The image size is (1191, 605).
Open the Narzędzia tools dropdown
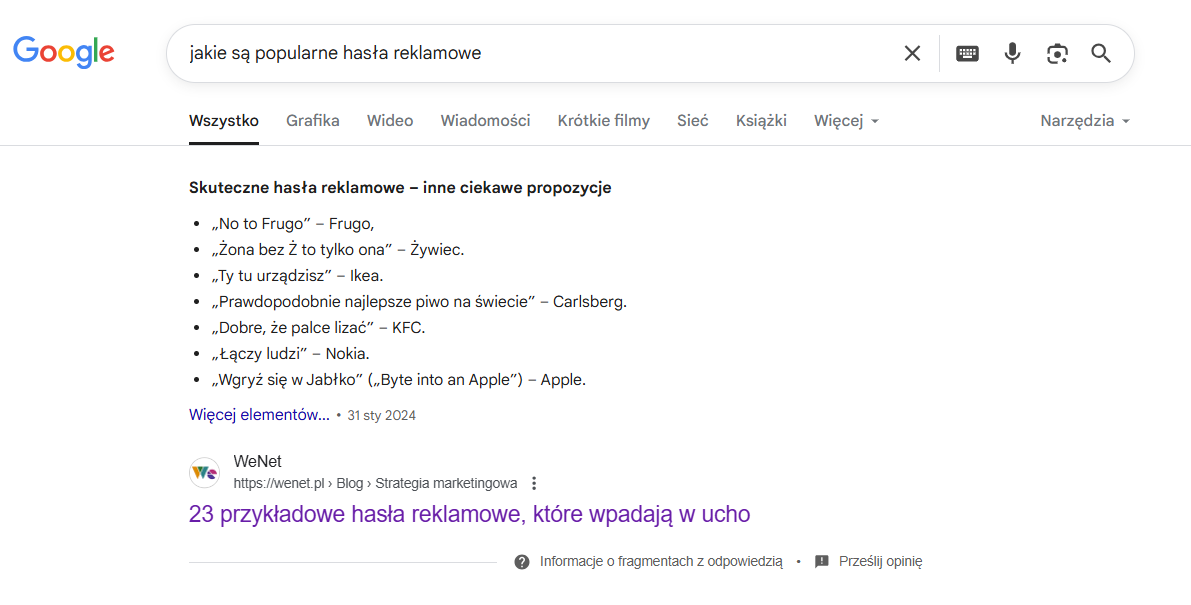(x=1084, y=121)
